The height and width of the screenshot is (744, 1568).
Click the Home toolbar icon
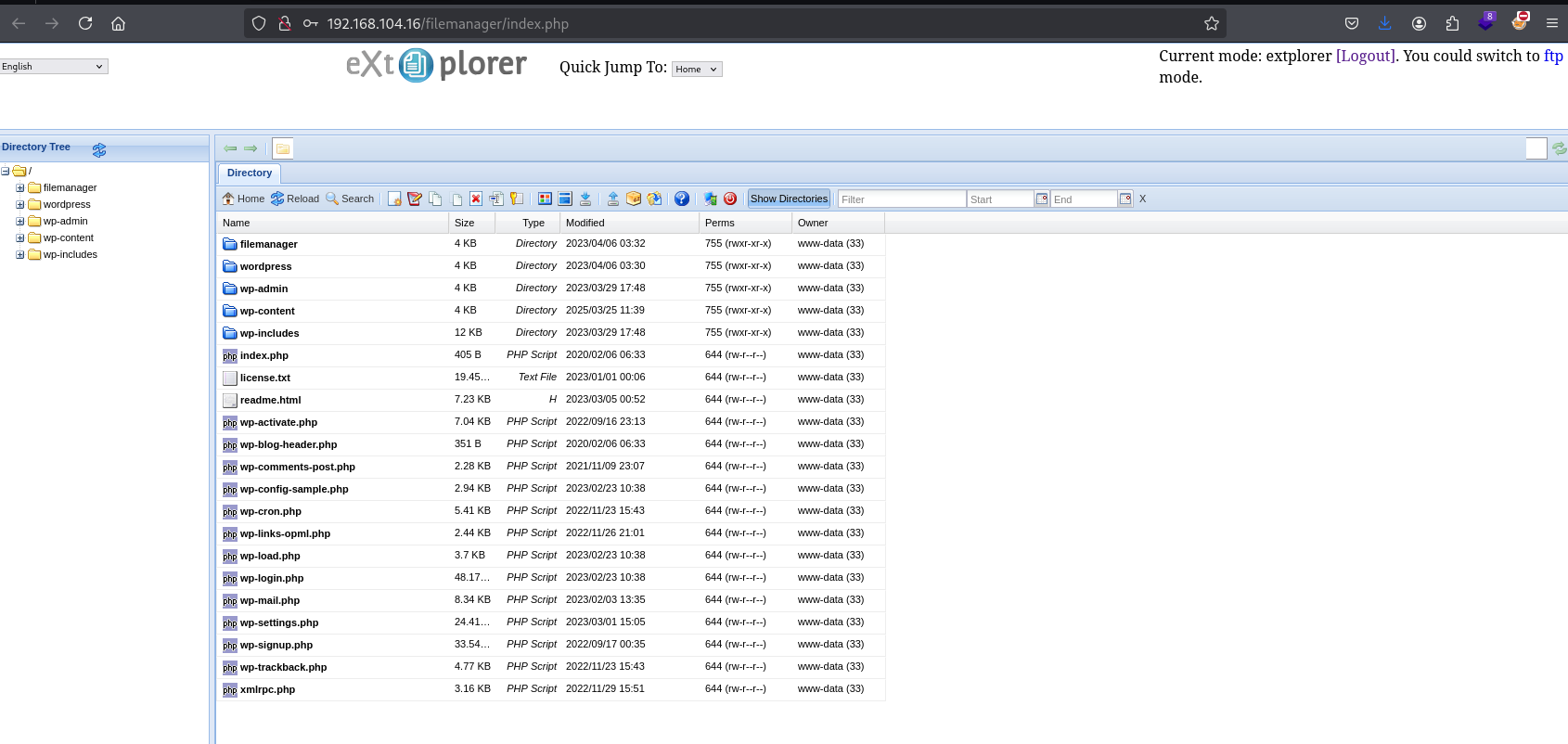click(x=243, y=199)
